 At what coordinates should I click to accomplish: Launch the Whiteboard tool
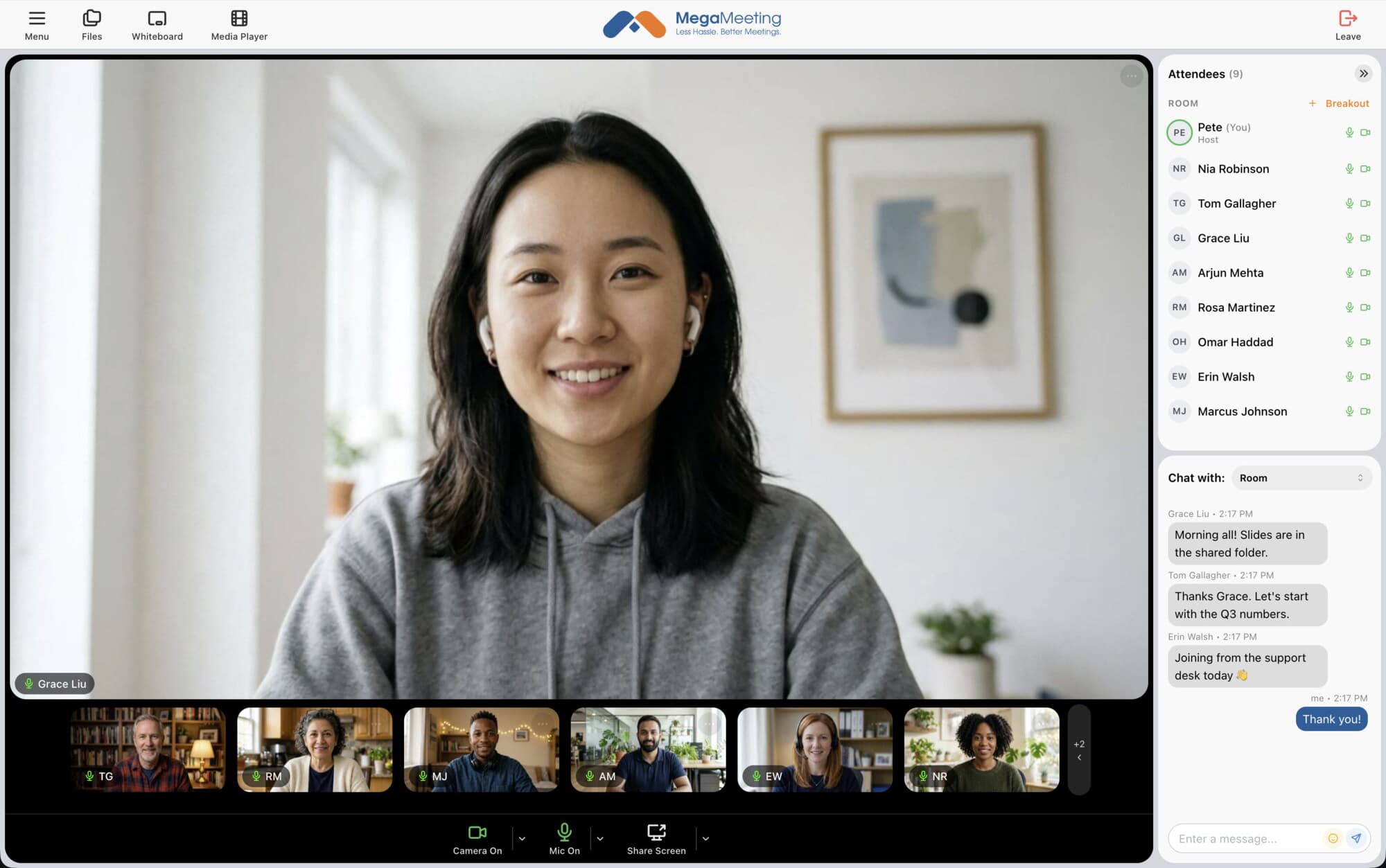(157, 26)
